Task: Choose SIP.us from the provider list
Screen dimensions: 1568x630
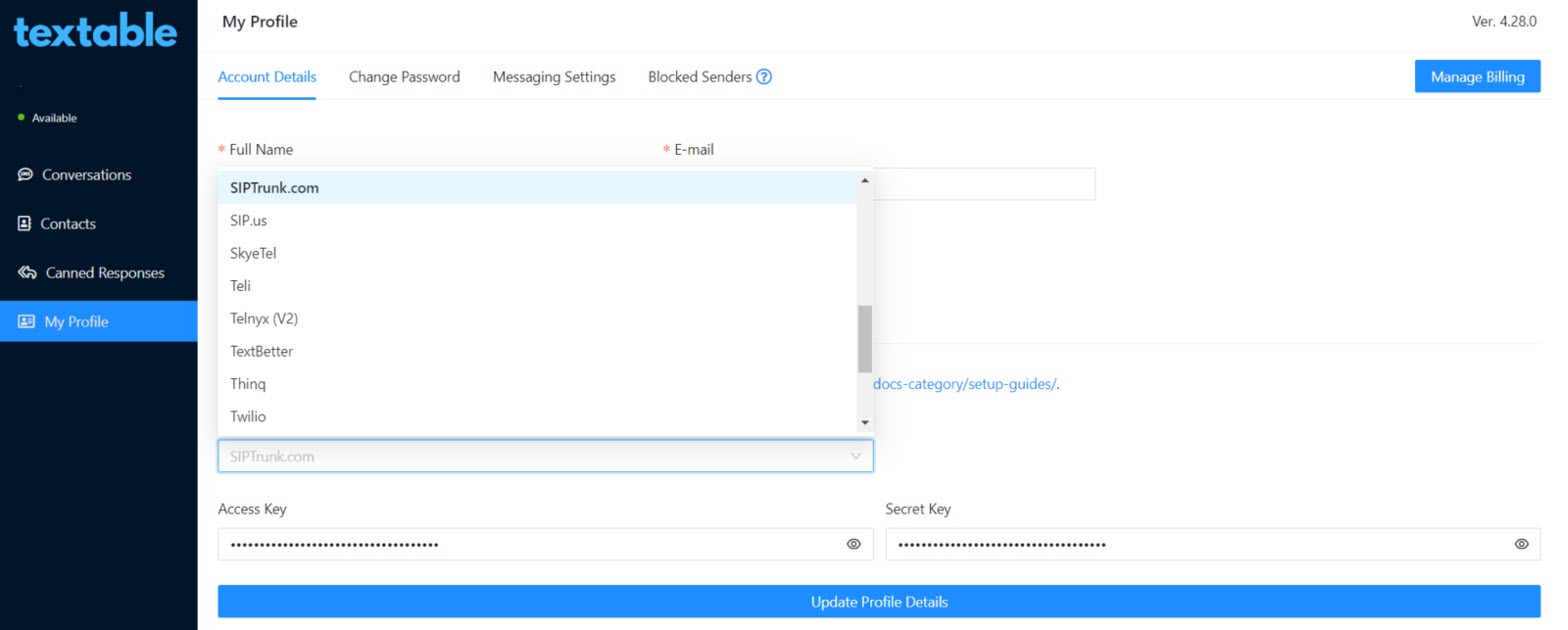Action: 537,220
